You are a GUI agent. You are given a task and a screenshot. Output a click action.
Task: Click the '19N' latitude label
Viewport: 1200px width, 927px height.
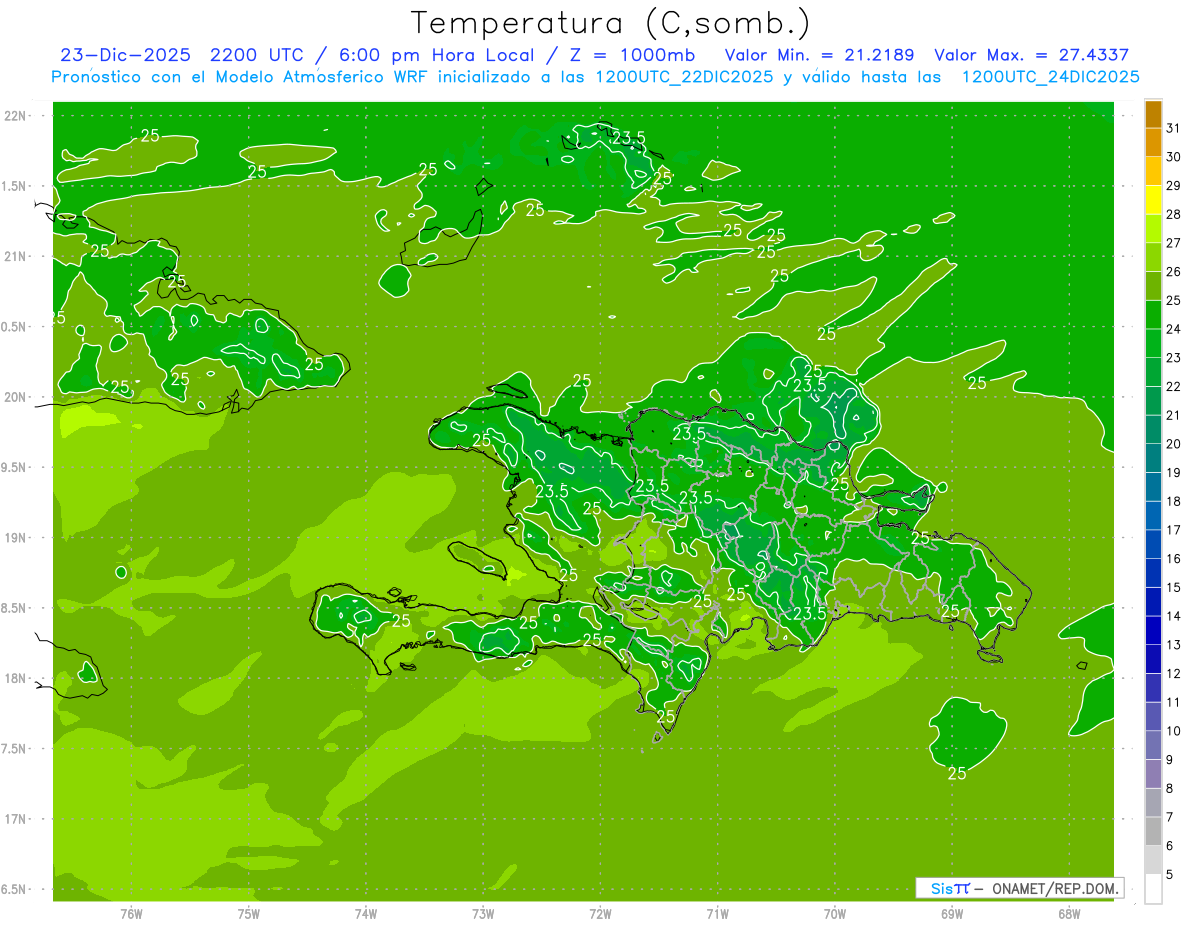[15, 538]
